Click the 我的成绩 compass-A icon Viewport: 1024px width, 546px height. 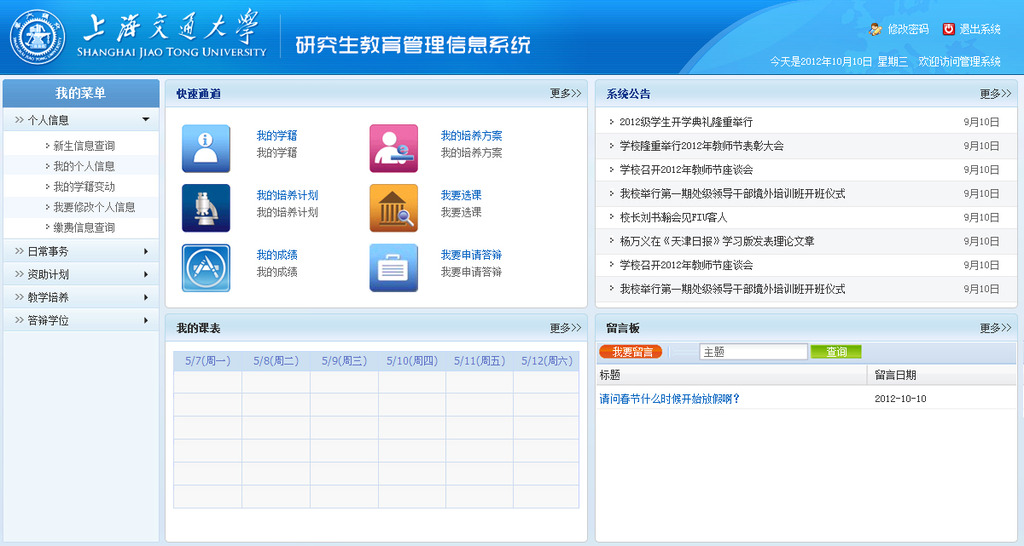[x=206, y=268]
